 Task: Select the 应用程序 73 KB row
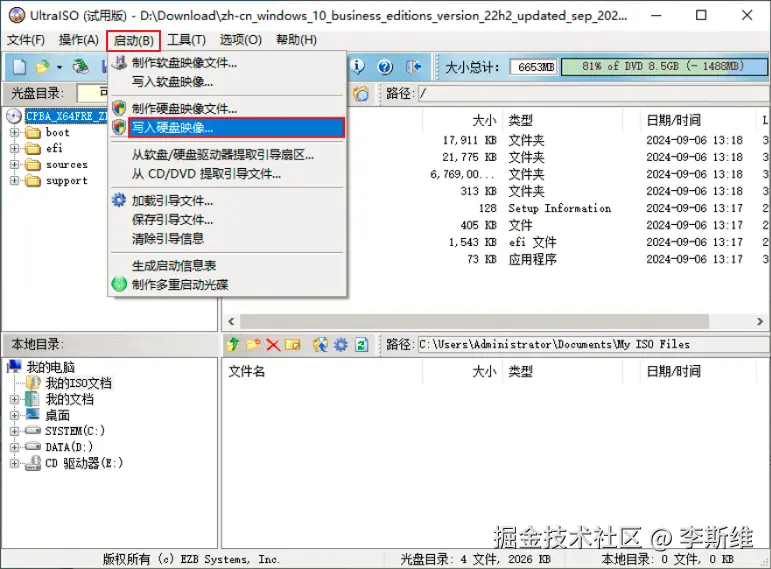coord(533,259)
